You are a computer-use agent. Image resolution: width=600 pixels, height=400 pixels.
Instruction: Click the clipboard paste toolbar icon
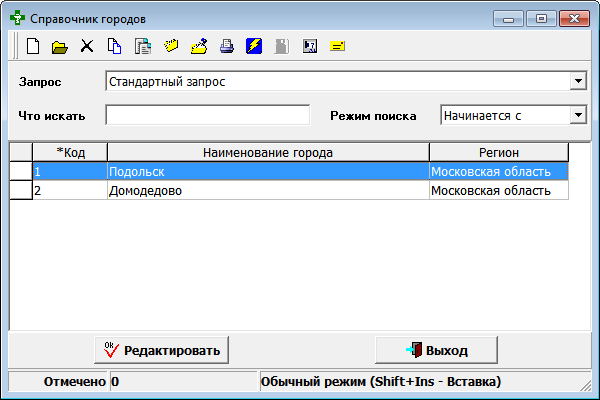(143, 46)
